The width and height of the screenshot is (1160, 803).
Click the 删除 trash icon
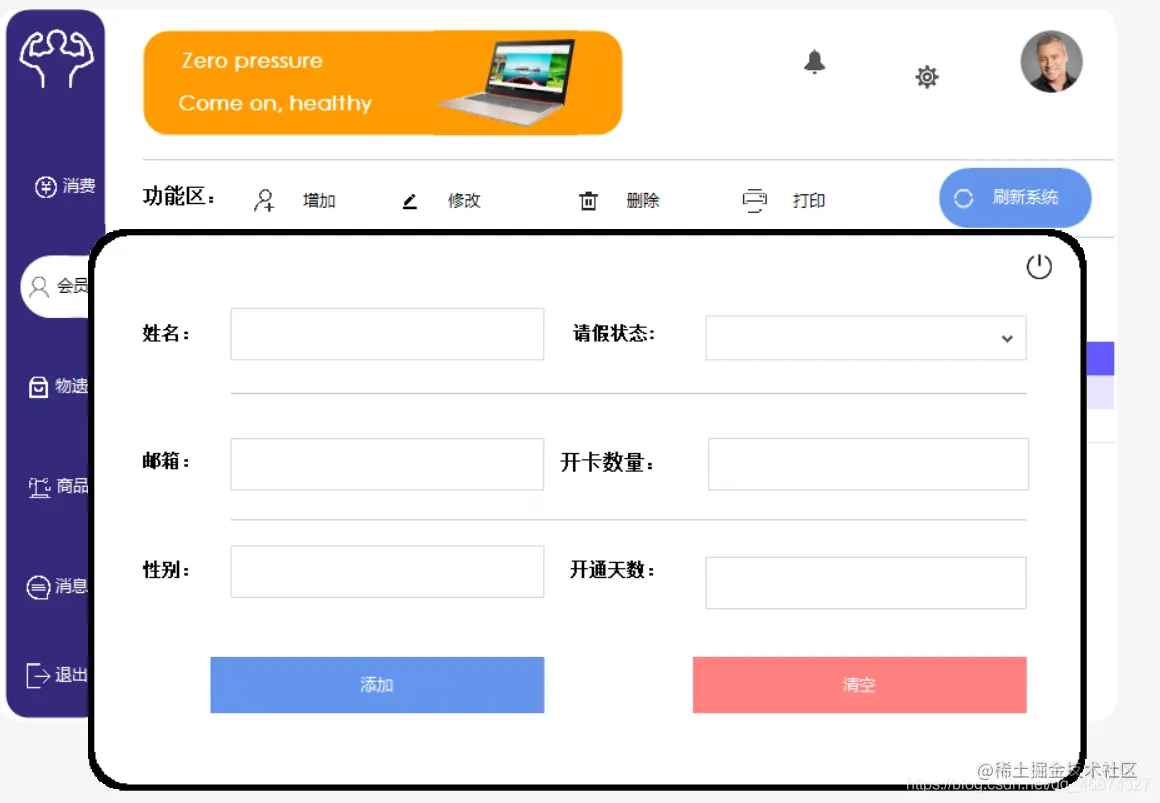tap(588, 200)
